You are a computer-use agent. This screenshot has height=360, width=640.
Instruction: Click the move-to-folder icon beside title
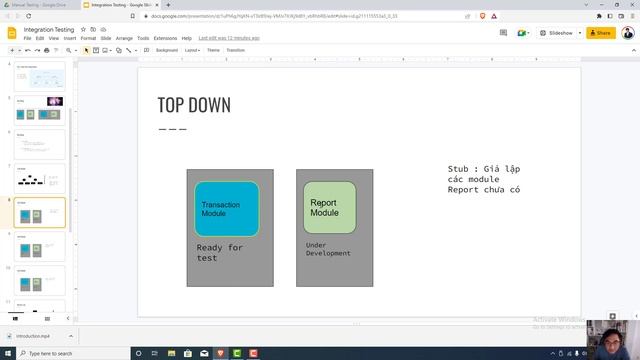(x=93, y=29)
